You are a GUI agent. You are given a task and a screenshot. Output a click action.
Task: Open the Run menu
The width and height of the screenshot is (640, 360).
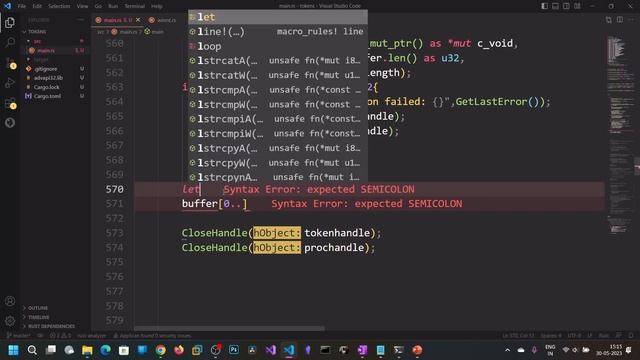[x=113, y=6]
